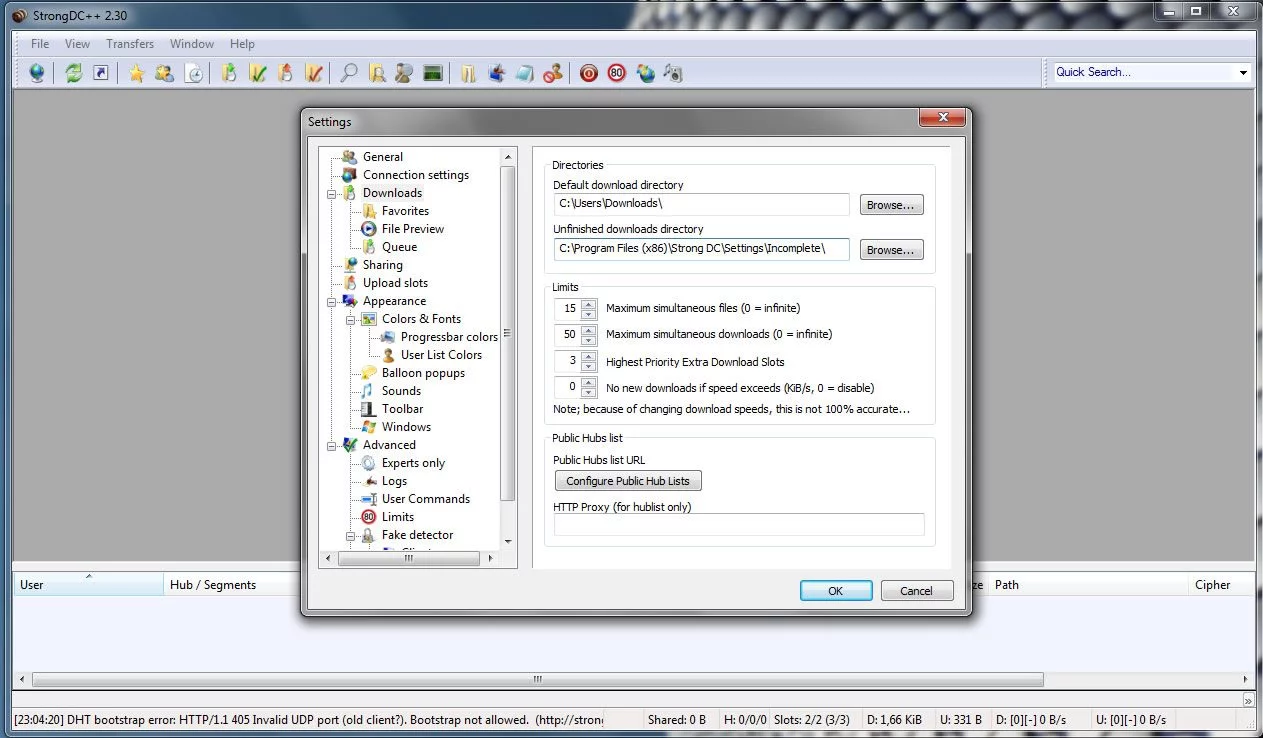Image resolution: width=1263 pixels, height=738 pixels.
Task: Open ADL Search from the main toolbar
Action: 377,73
